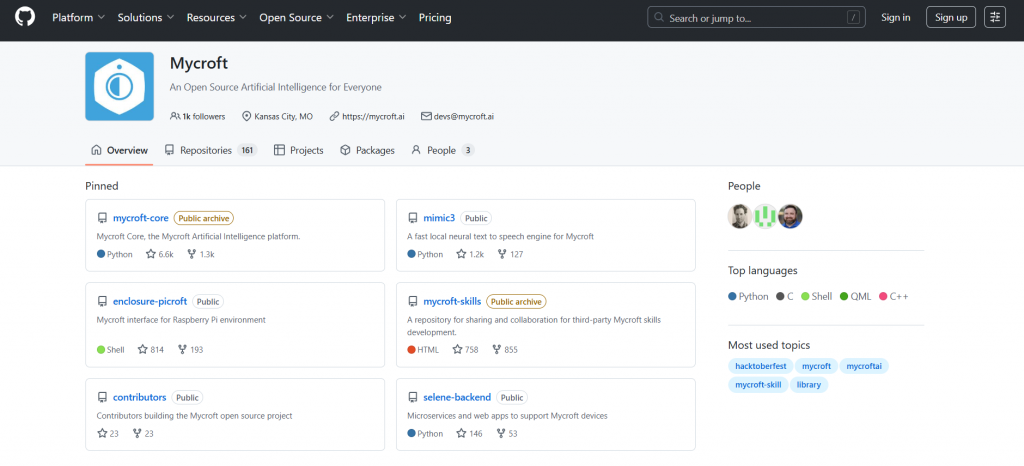Click the third bearded member avatar under People
This screenshot has height=466, width=1024.
[x=790, y=217]
